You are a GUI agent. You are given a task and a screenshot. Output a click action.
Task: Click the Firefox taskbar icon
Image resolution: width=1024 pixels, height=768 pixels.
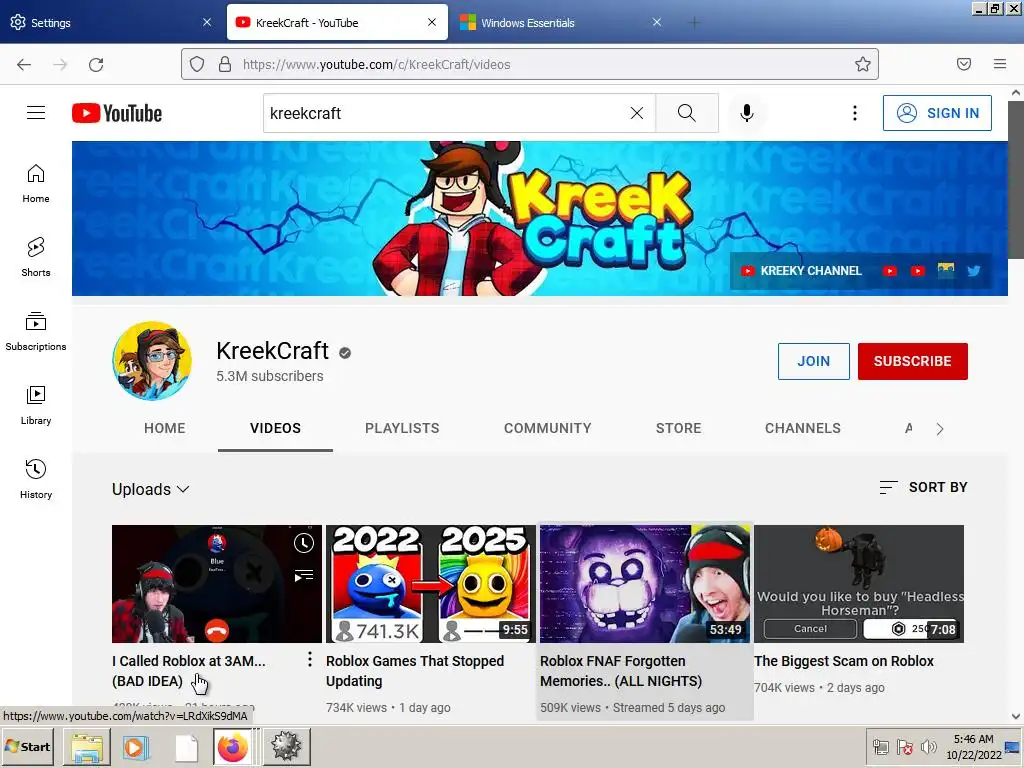point(233,747)
